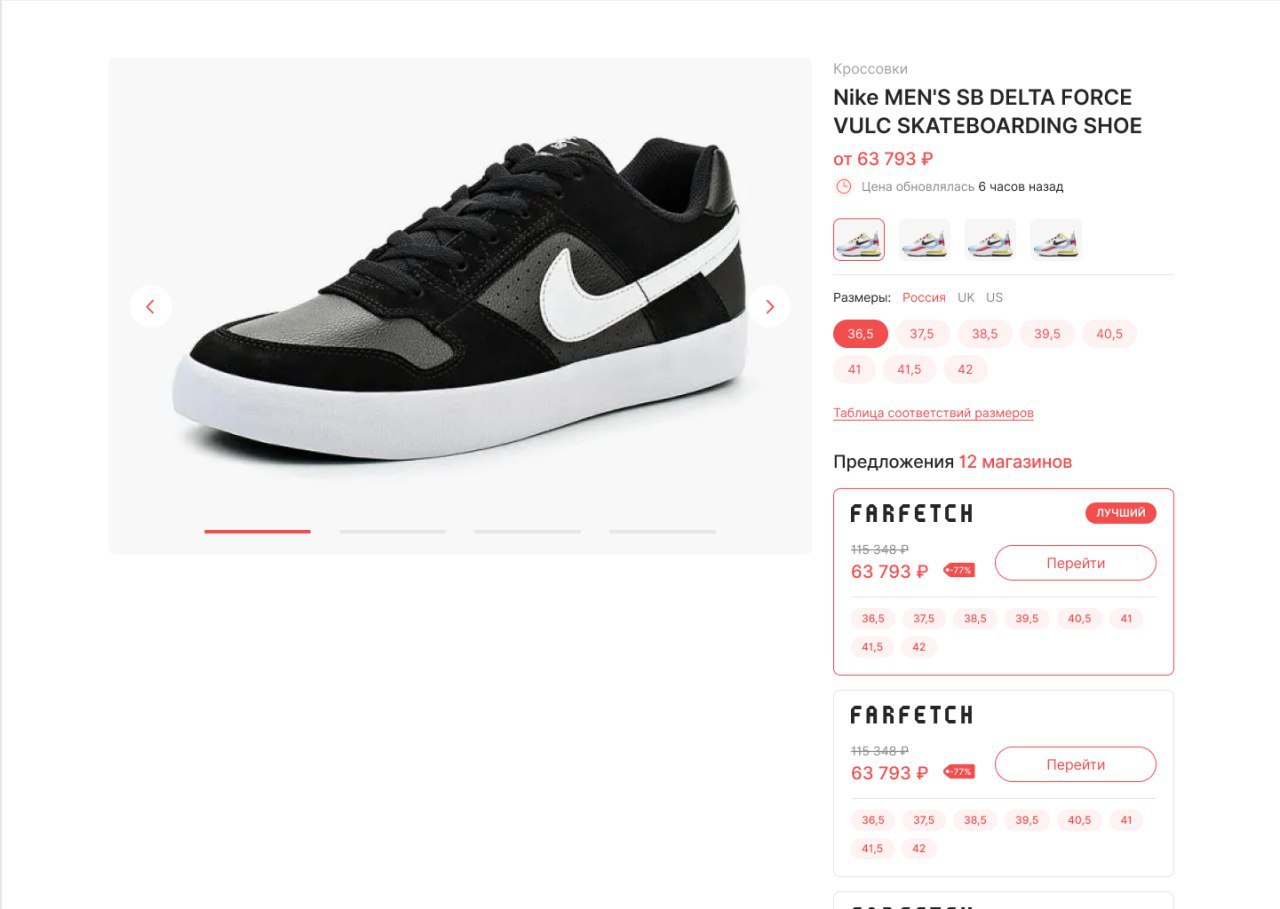Switch sizes to the US tab
The width and height of the screenshot is (1280, 909).
[994, 298]
